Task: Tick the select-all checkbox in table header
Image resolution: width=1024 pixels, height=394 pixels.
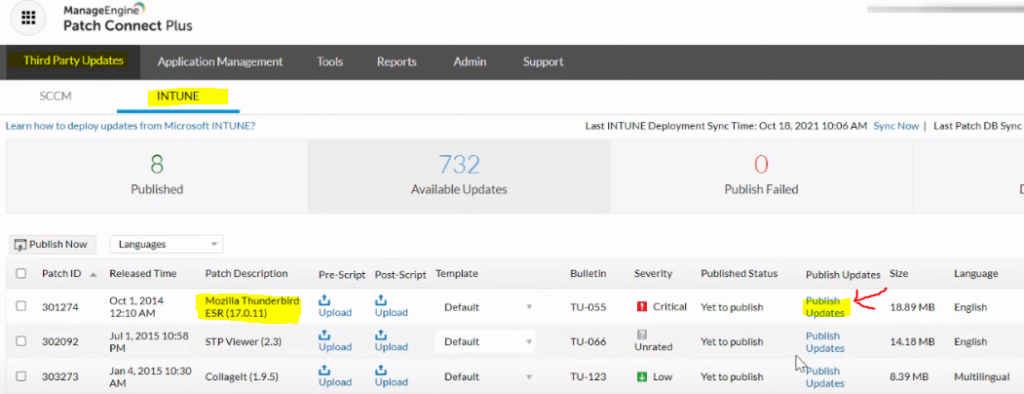Action: point(21,273)
